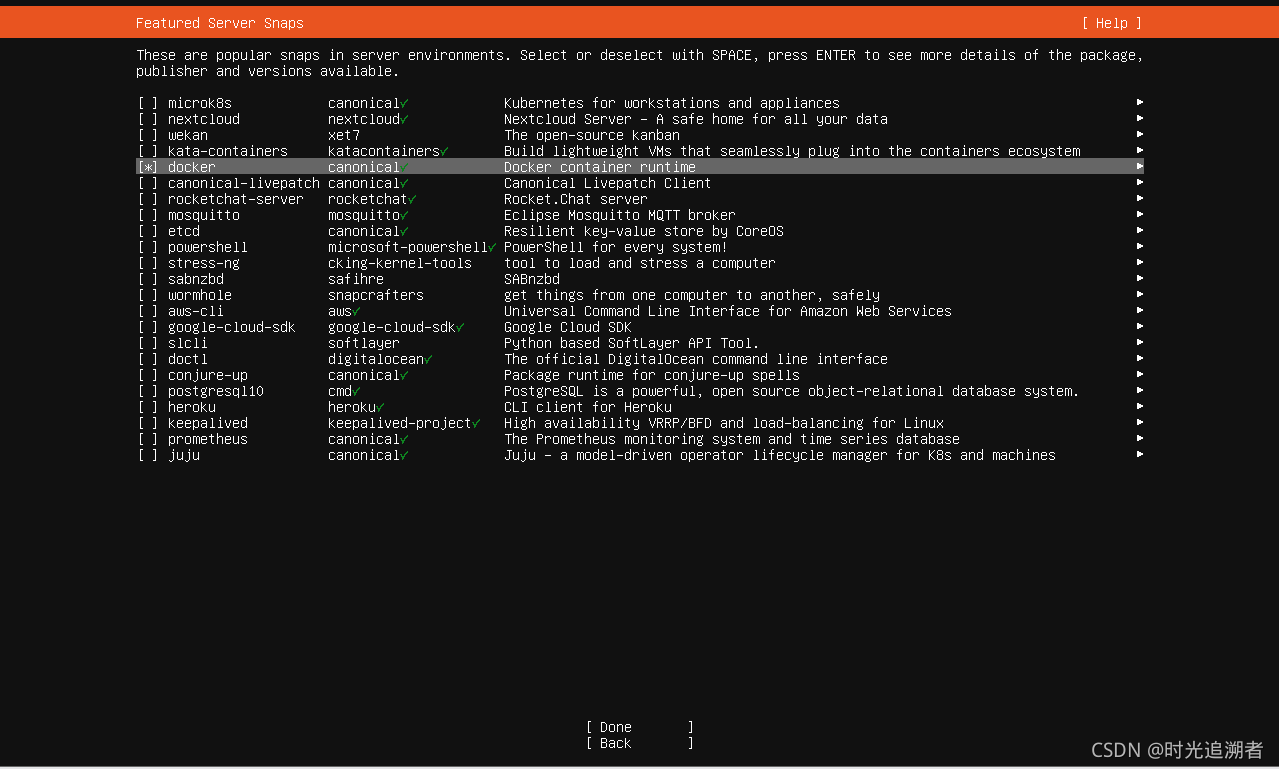Image resolution: width=1279 pixels, height=769 pixels.
Task: Deselect the docker checkbox
Action: 148,167
